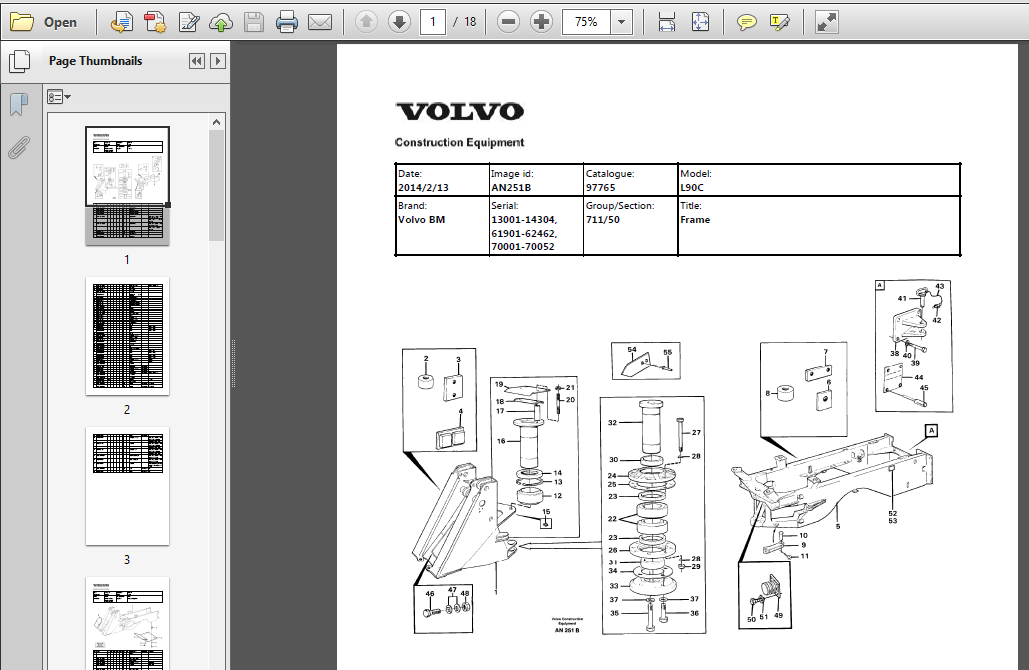The image size is (1029, 670).
Task: Select the highlight text tool
Action: click(780, 22)
